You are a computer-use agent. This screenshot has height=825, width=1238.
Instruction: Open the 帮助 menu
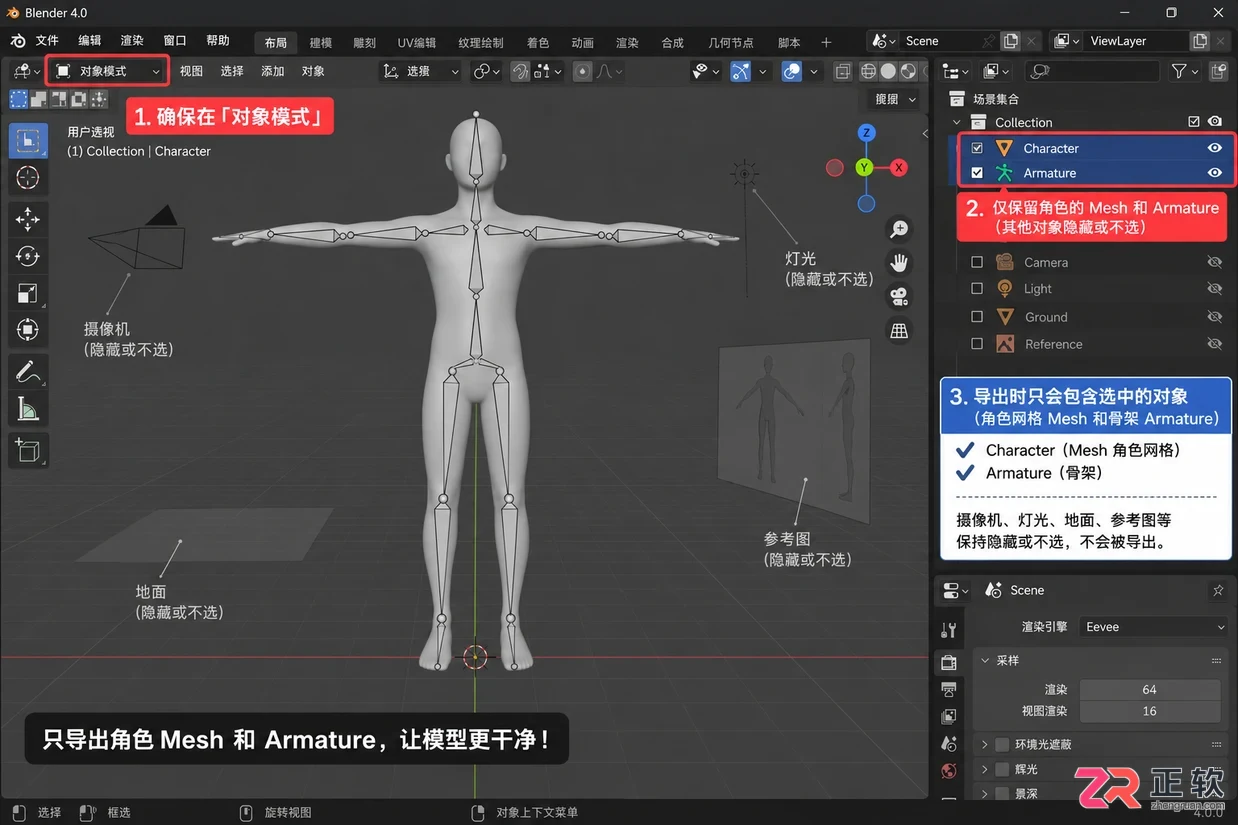(218, 41)
